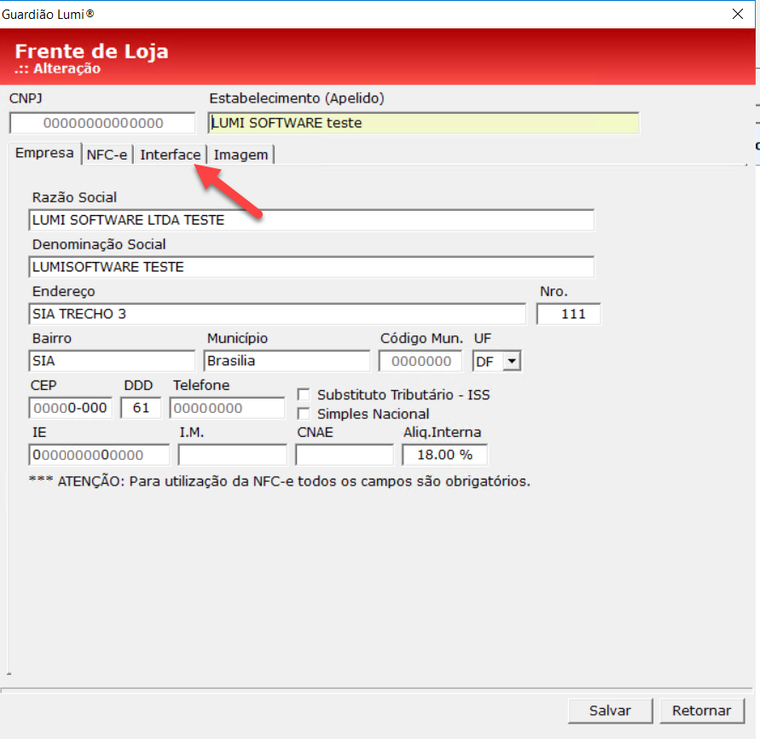Enable Substituto Tributário - ISS checkbox
The width and height of the screenshot is (760, 739).
click(305, 395)
